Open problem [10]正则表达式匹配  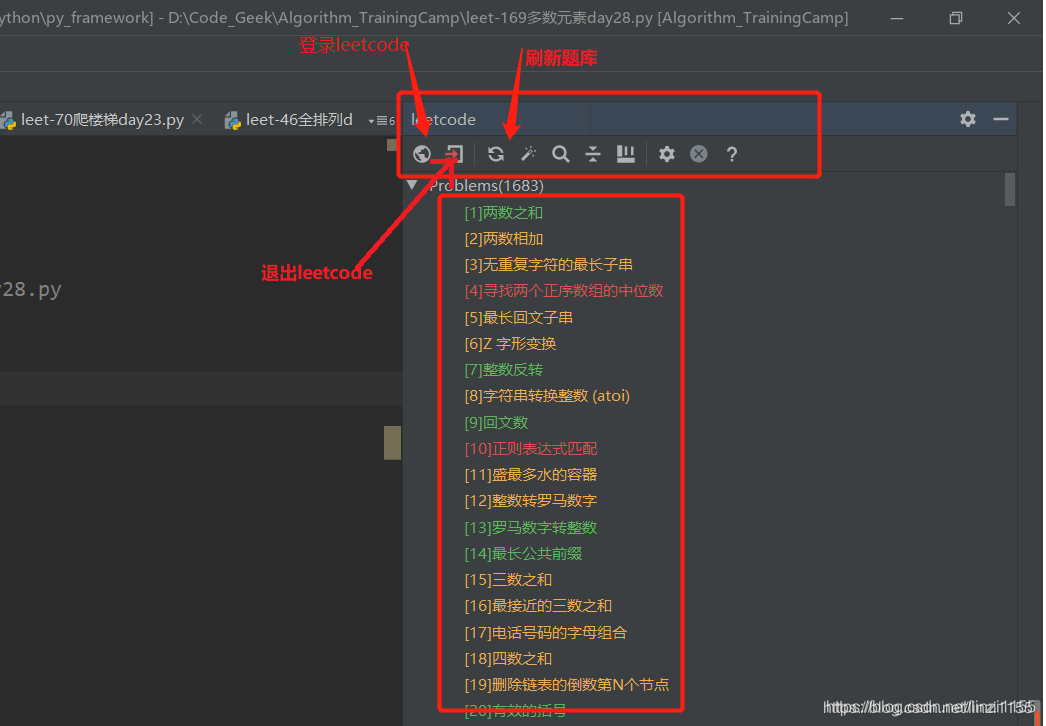point(531,448)
